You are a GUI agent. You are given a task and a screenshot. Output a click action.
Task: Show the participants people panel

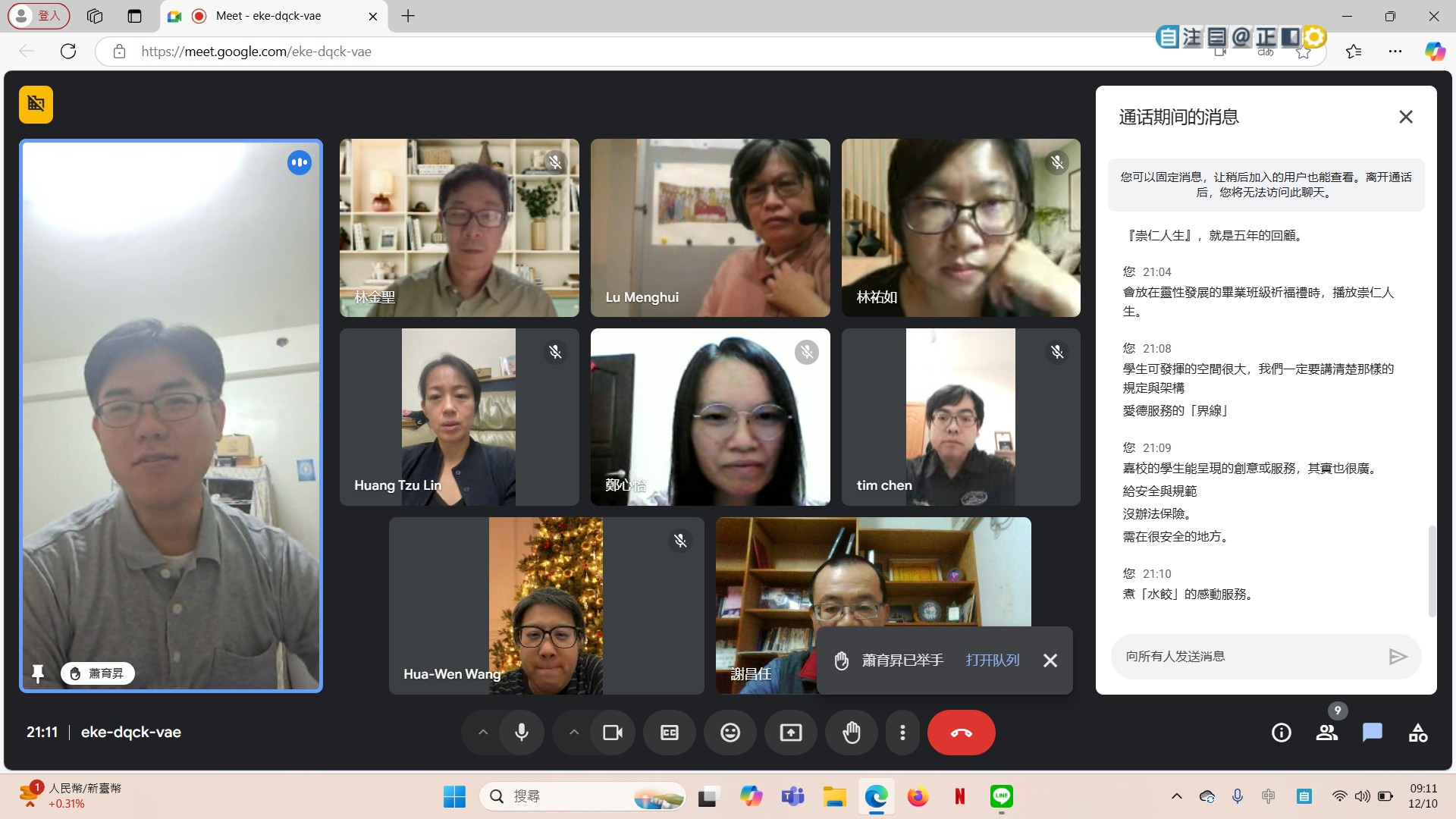click(1327, 733)
